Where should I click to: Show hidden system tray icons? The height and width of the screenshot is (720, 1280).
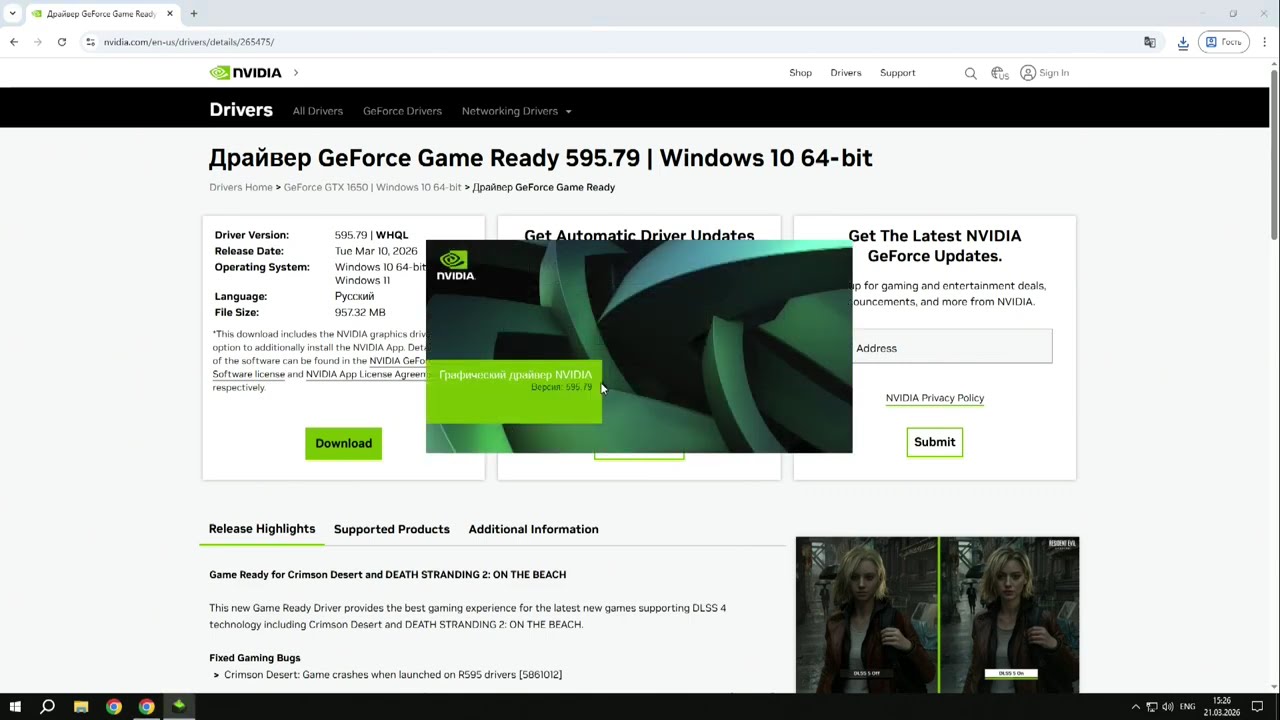pos(1135,707)
